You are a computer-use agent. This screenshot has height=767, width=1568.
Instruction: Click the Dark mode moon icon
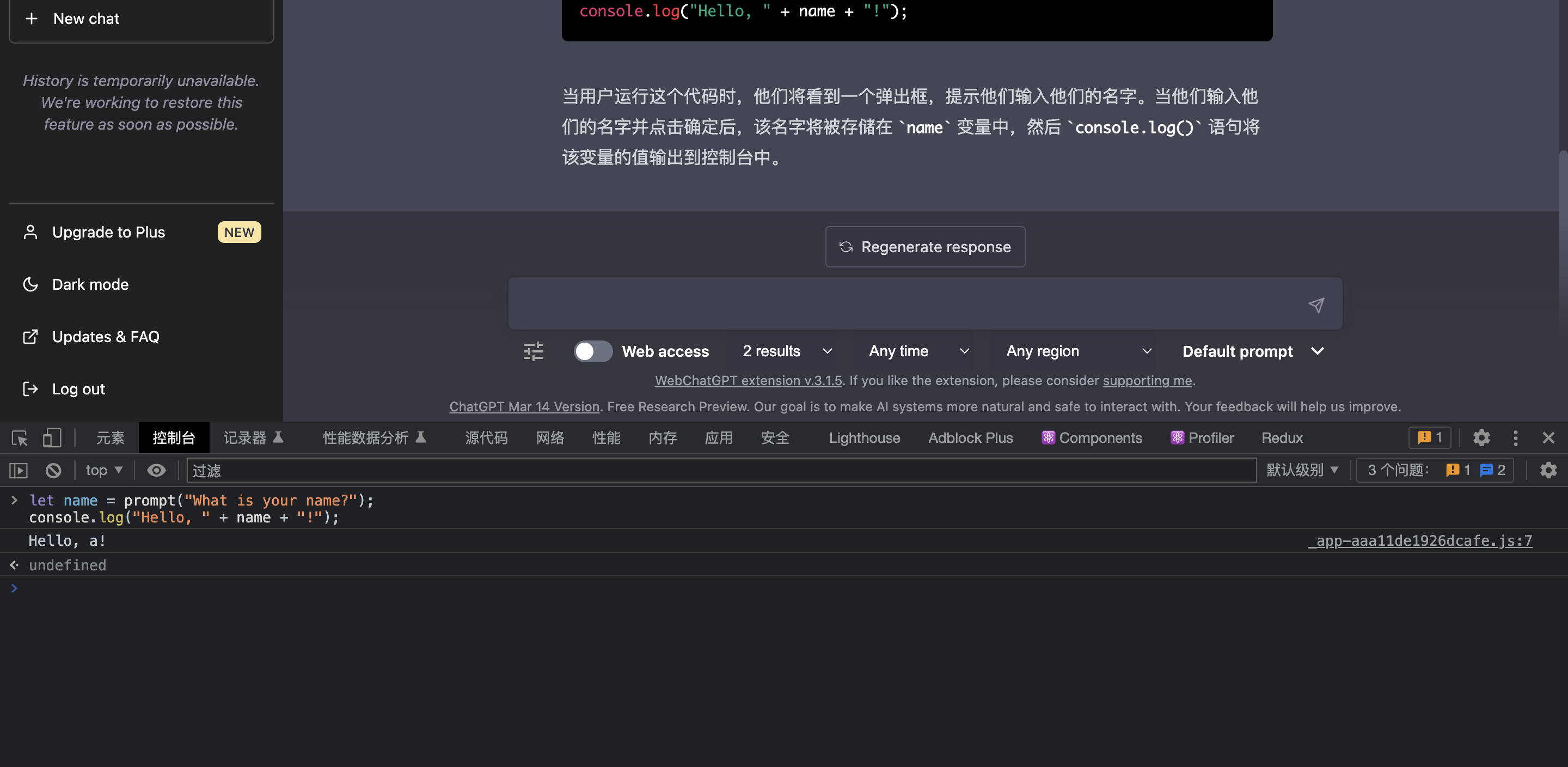30,284
